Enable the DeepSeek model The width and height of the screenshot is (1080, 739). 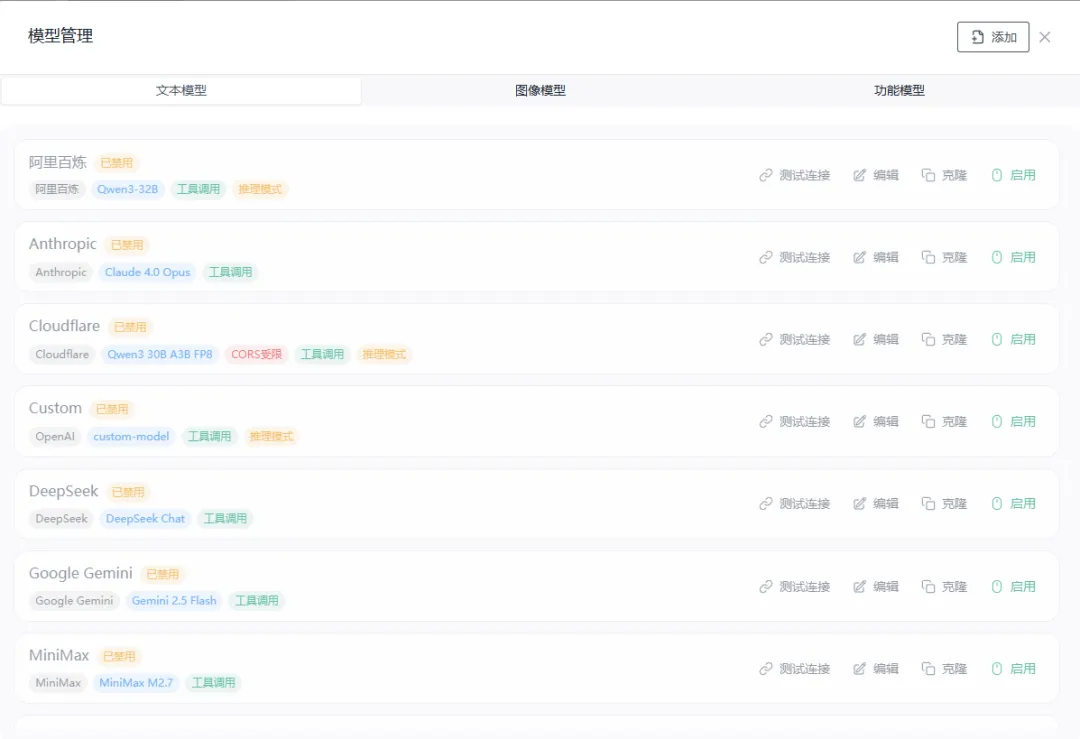(x=1013, y=504)
